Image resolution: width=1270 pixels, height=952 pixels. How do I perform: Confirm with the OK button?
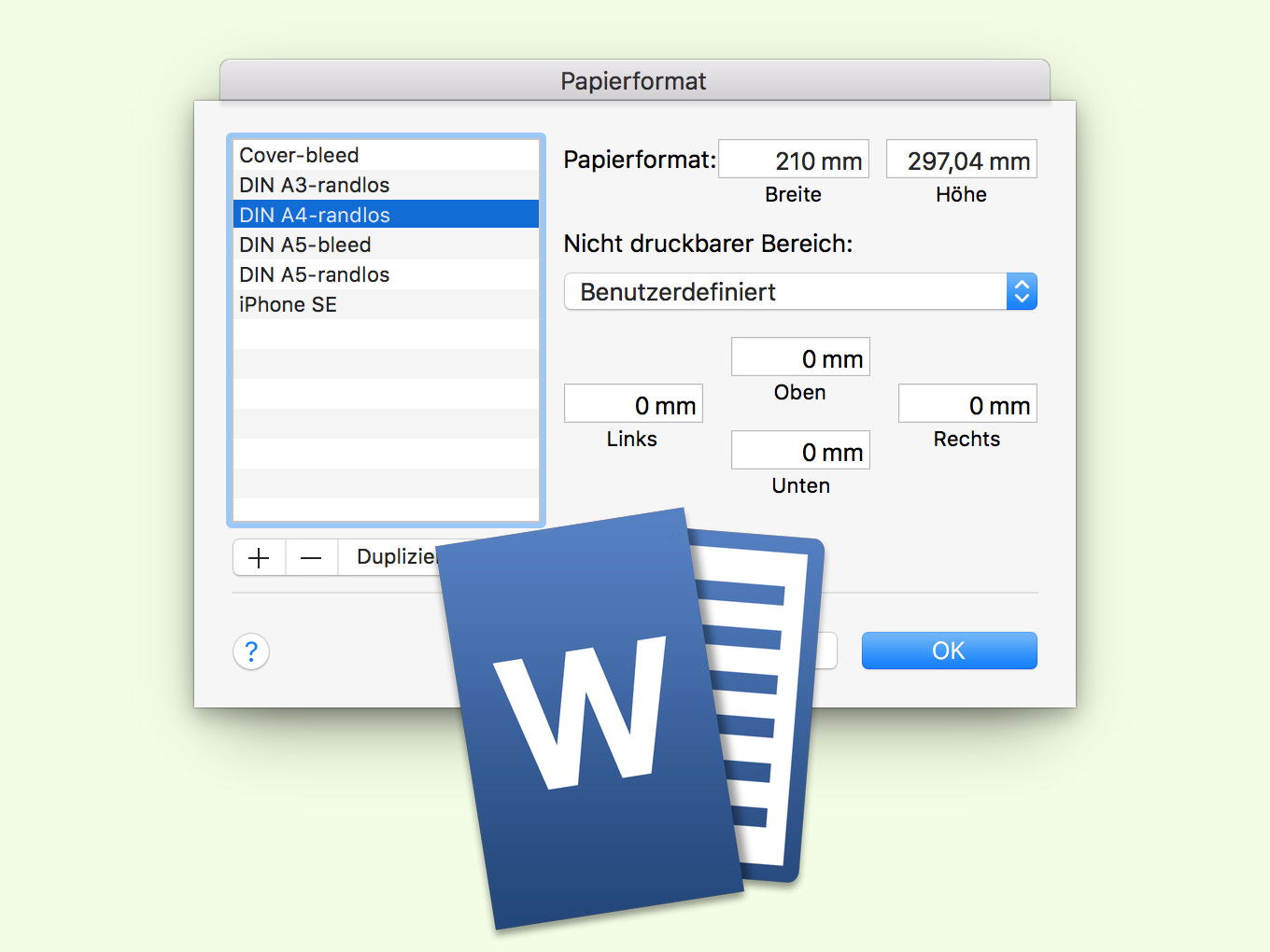click(x=949, y=651)
